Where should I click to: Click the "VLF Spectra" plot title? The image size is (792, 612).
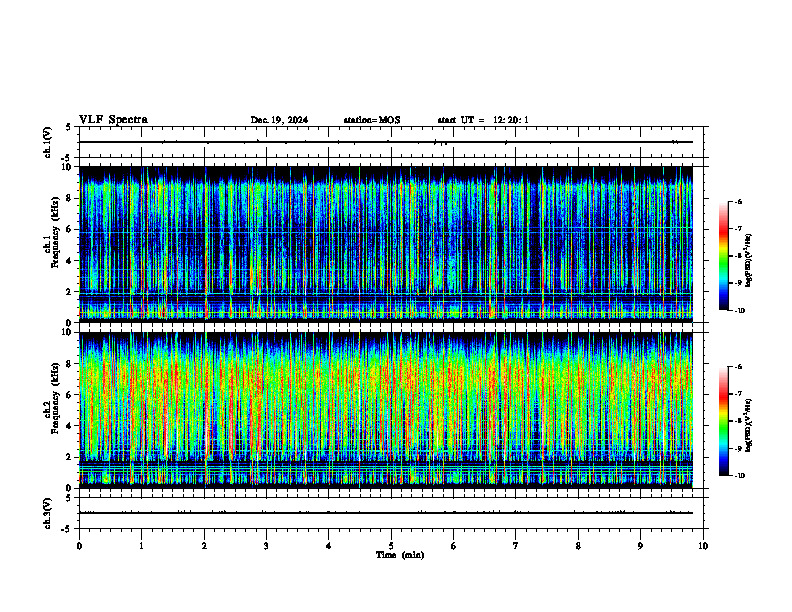(x=113, y=120)
